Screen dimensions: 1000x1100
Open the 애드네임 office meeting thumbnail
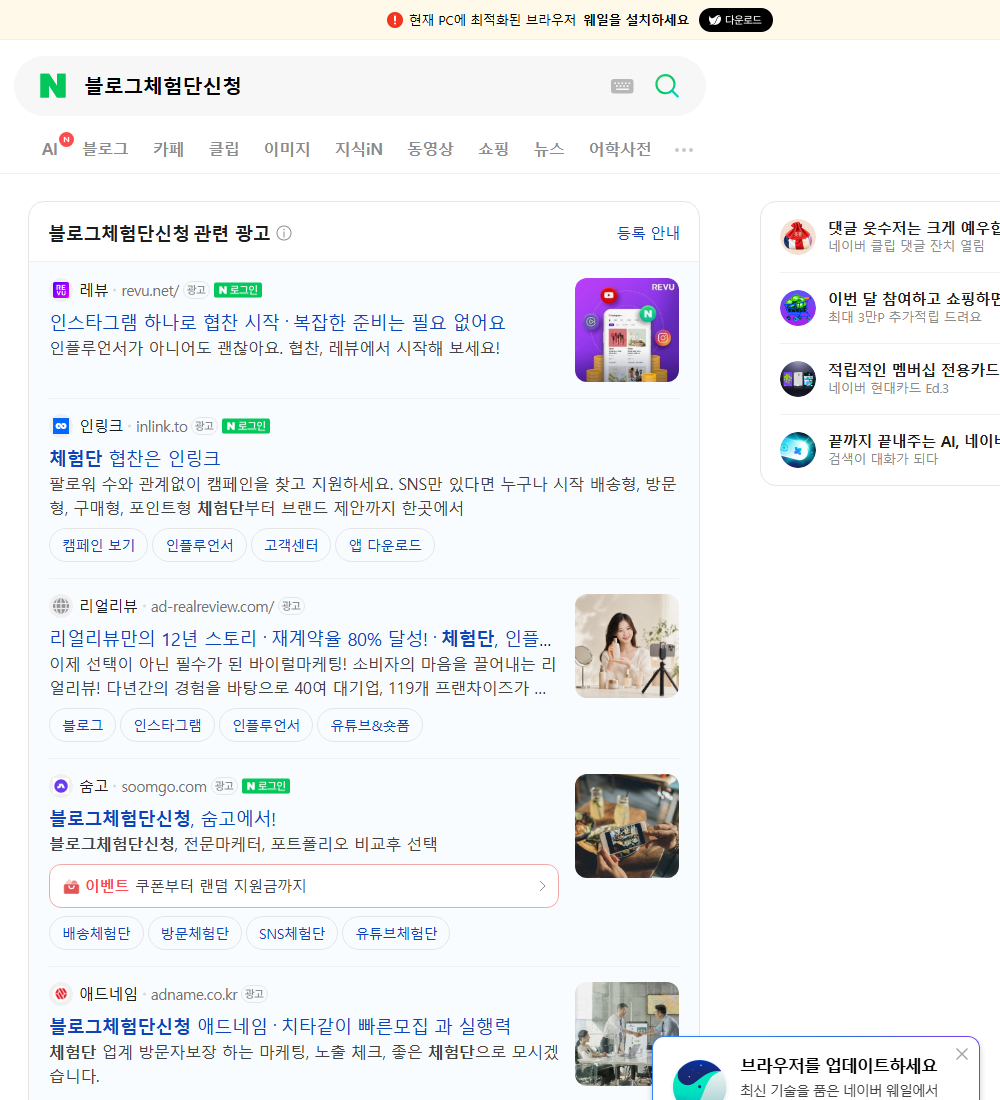pos(627,1033)
